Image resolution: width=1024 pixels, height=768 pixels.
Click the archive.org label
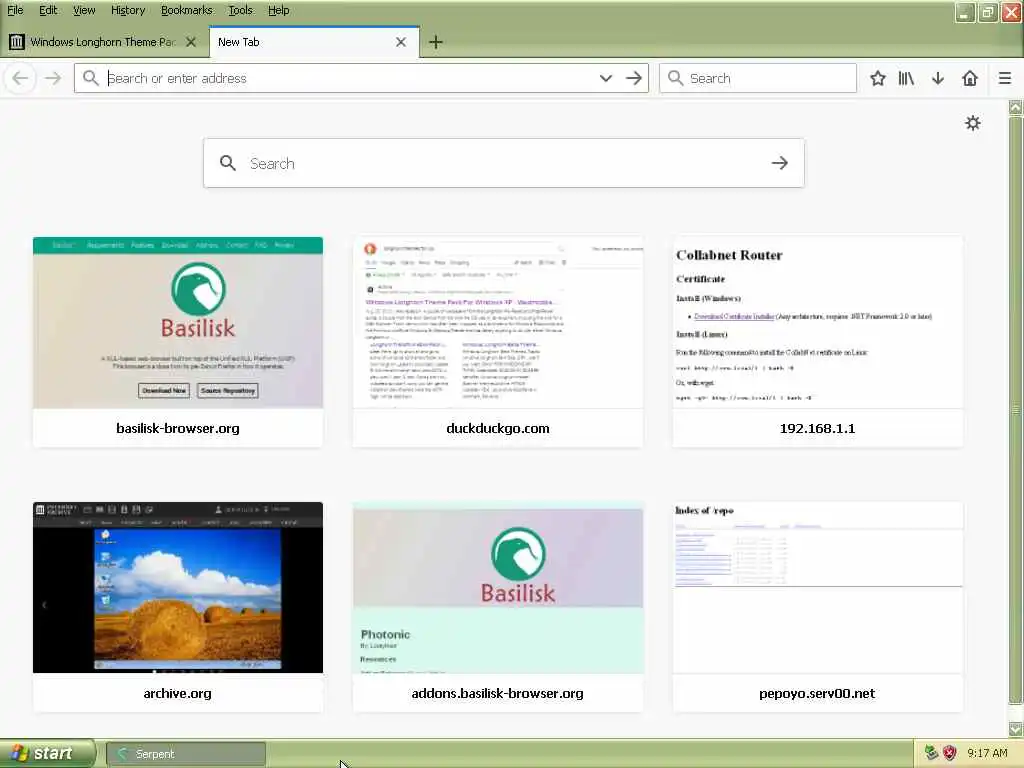[178, 694]
